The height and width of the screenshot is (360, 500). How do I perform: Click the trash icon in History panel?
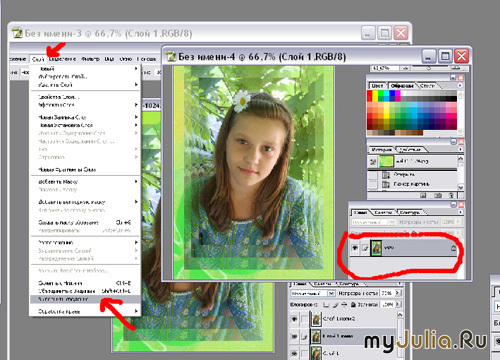coord(451,195)
